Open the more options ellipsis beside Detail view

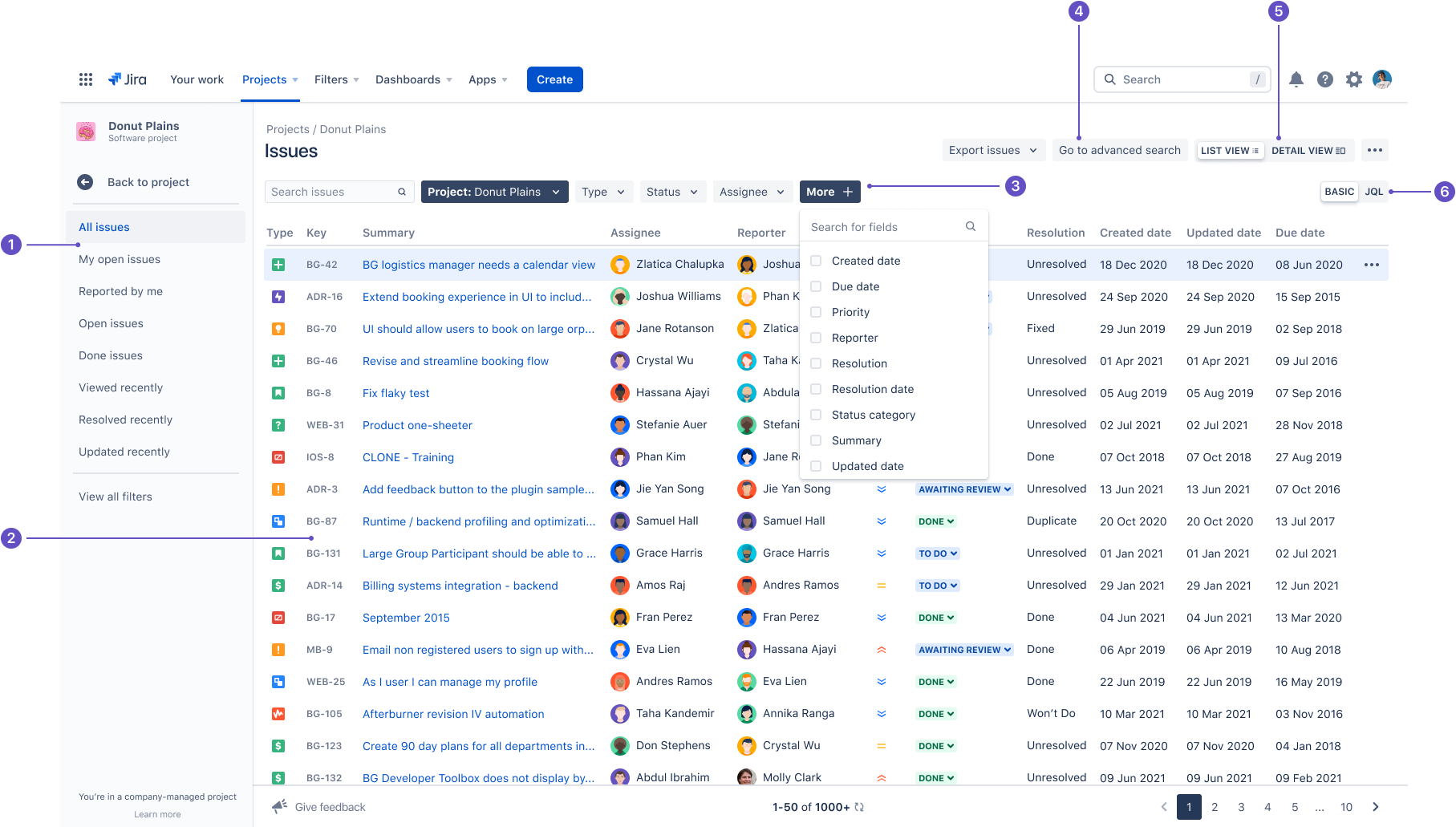(x=1375, y=150)
